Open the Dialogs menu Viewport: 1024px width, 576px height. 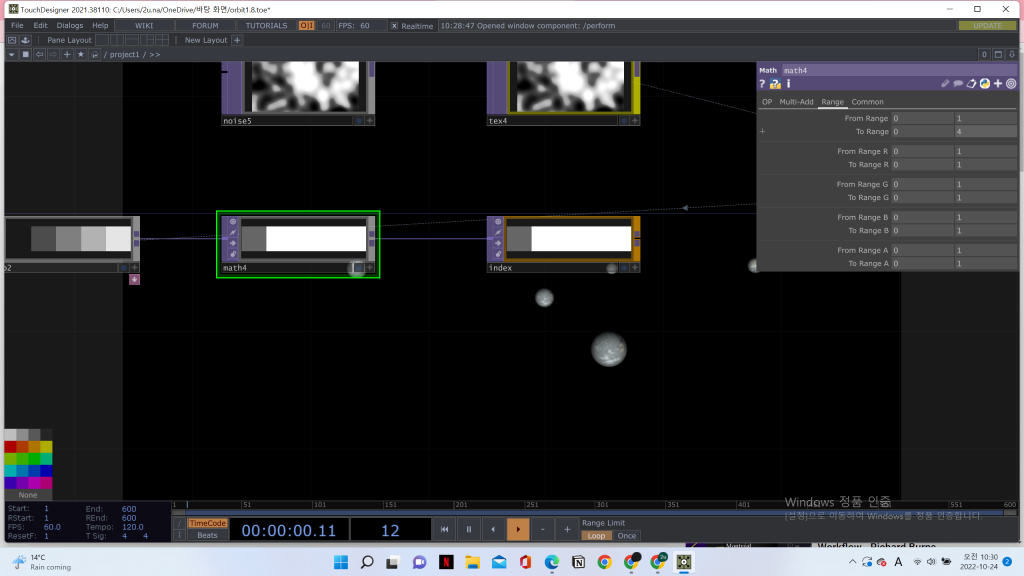click(x=70, y=25)
